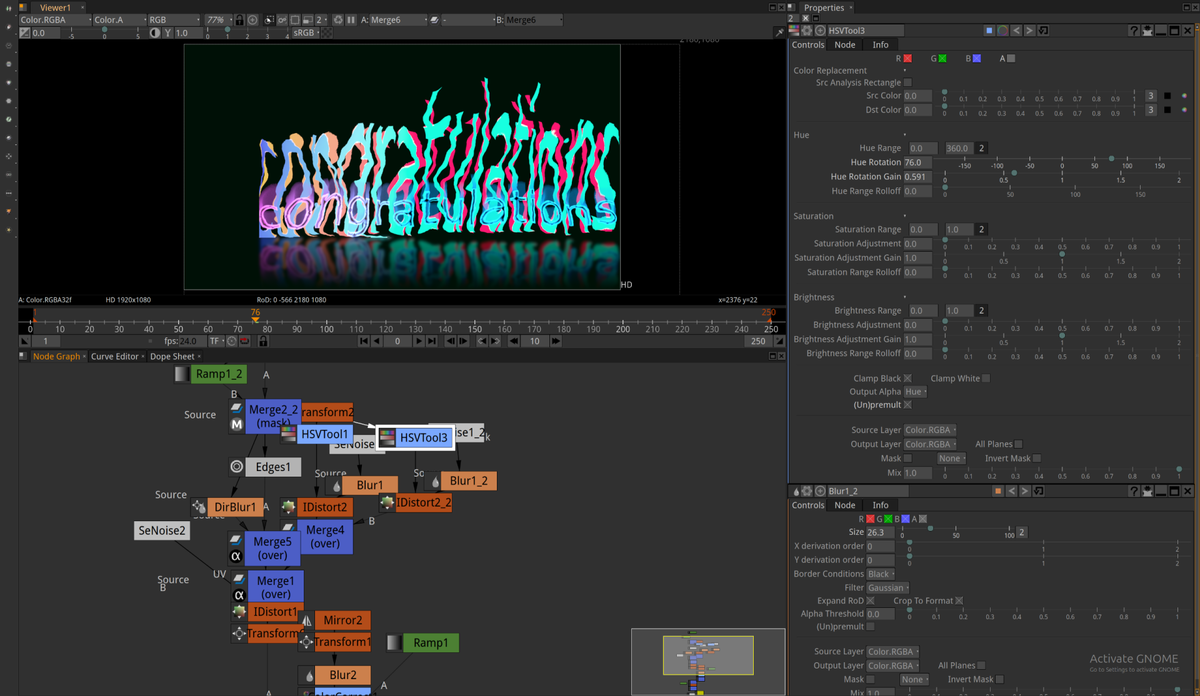Open the HSVTool3 Node tab

pos(845,44)
